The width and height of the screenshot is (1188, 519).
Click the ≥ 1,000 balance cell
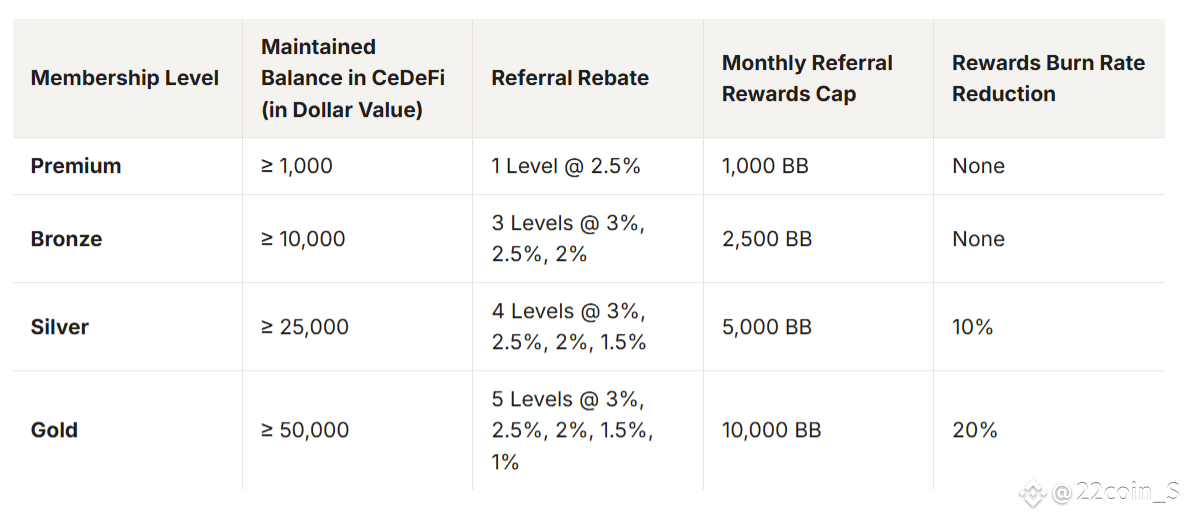click(296, 166)
